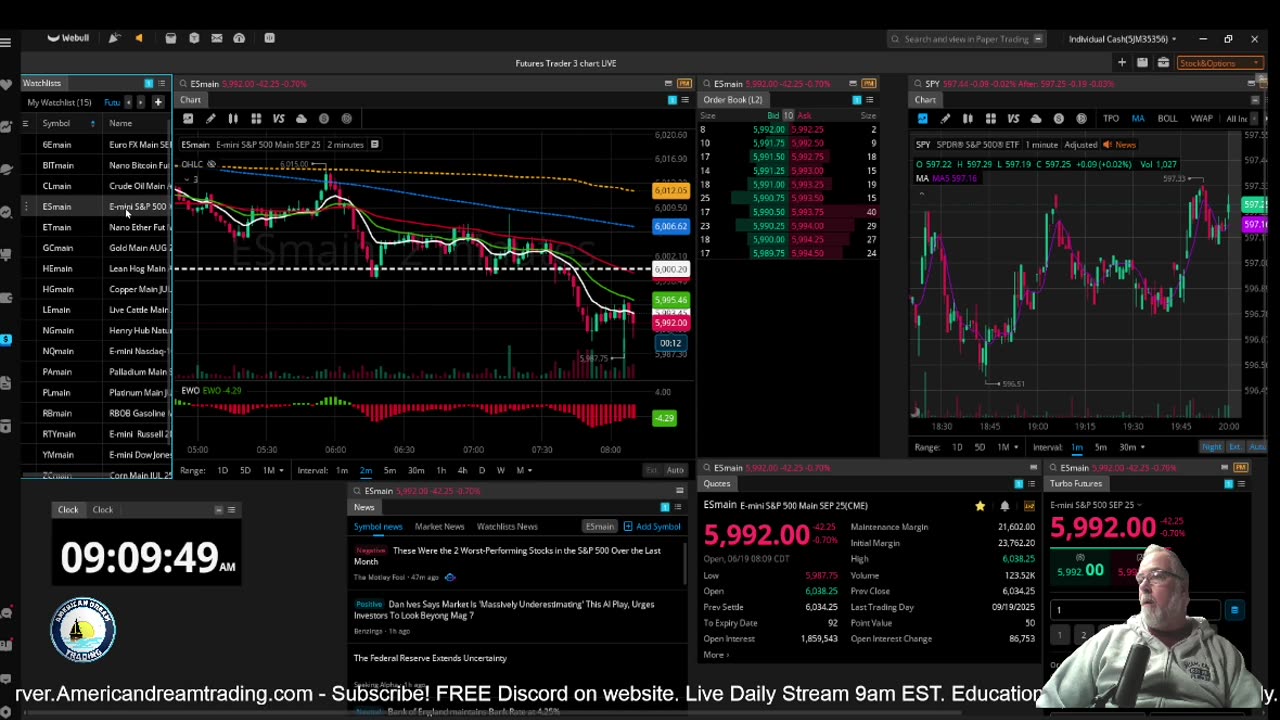The image size is (1280, 720).
Task: Open News panel list menu icon
Action: [677, 507]
